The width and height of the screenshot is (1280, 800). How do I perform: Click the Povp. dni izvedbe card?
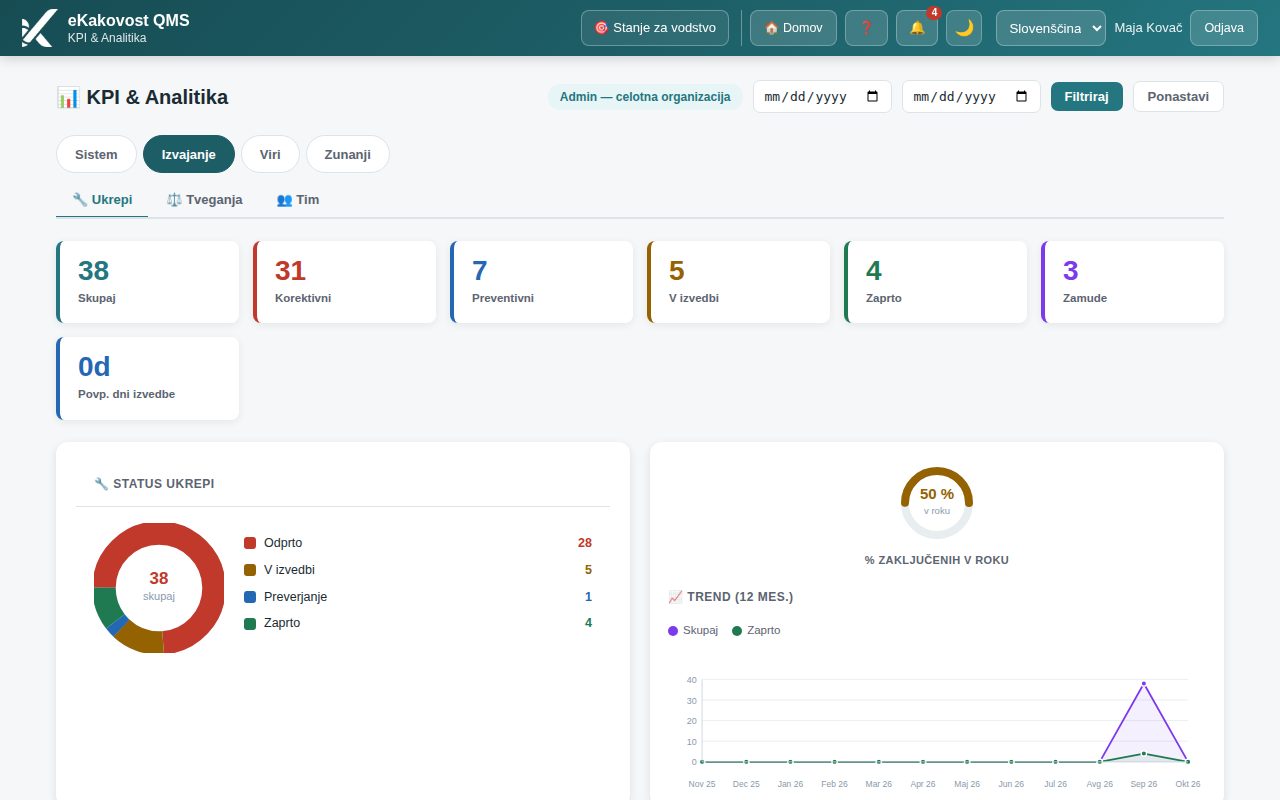pos(148,378)
